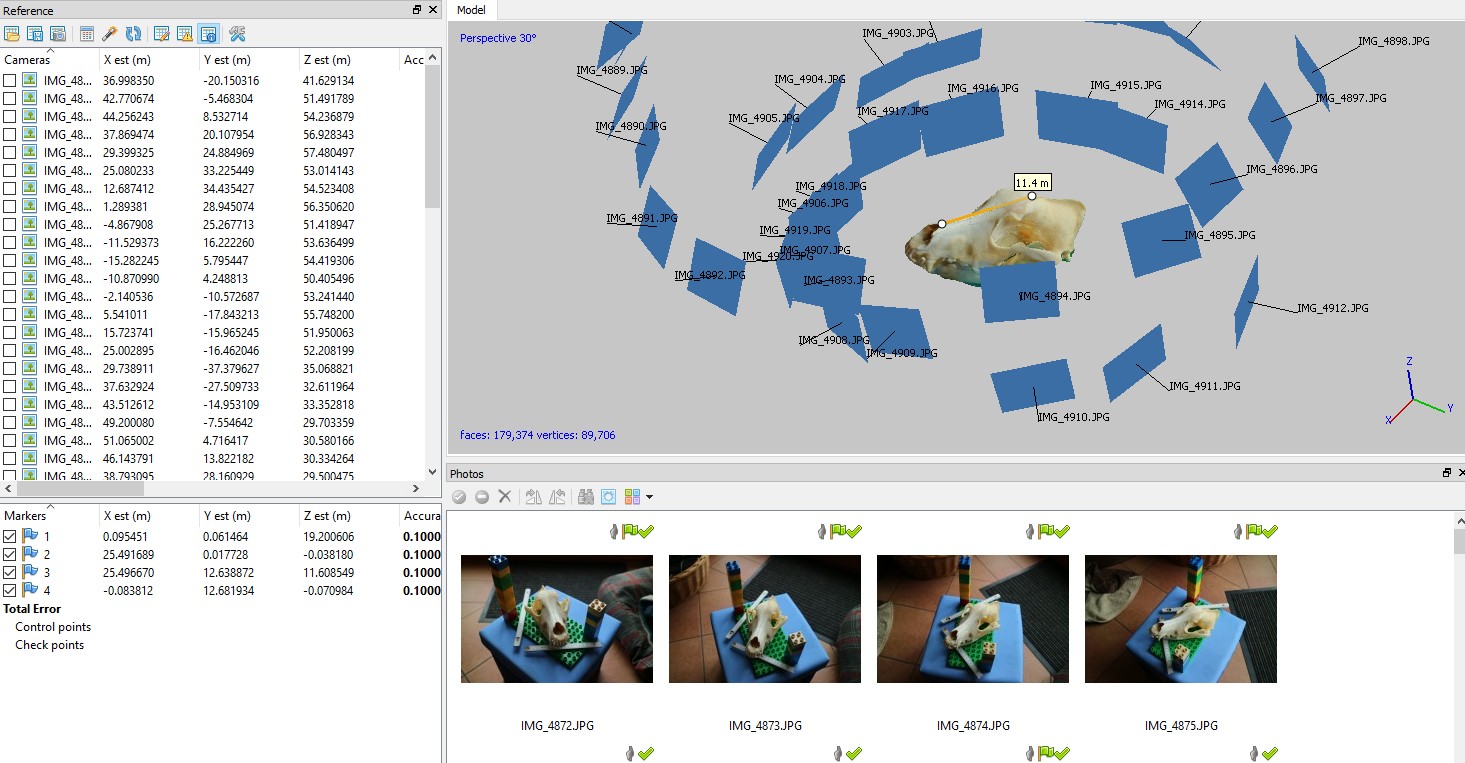The image size is (1465, 763).
Task: Click the View errors warning icon
Action: [x=185, y=34]
